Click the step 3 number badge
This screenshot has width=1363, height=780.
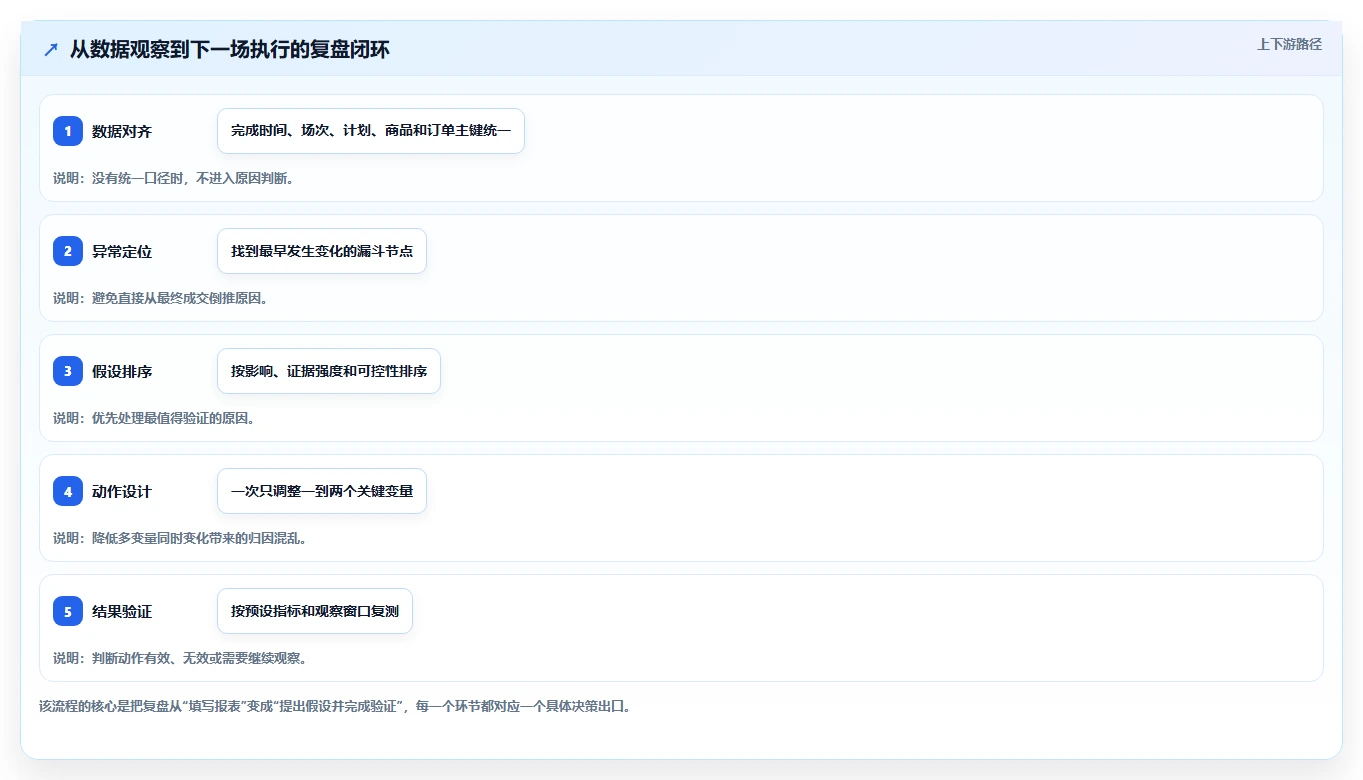click(x=68, y=371)
